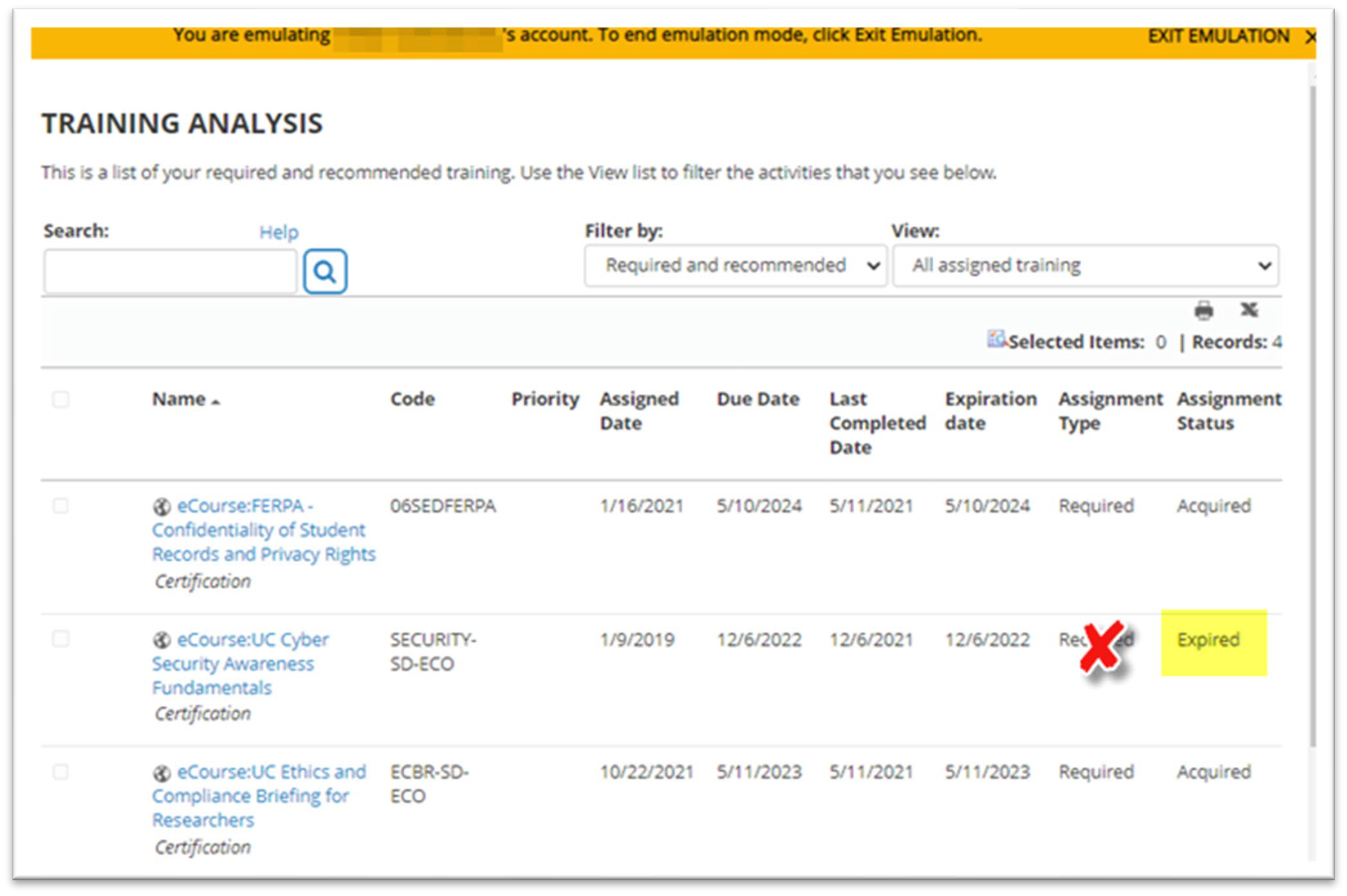
Task: Click Acquired status in the FERPA row
Action: (1214, 506)
